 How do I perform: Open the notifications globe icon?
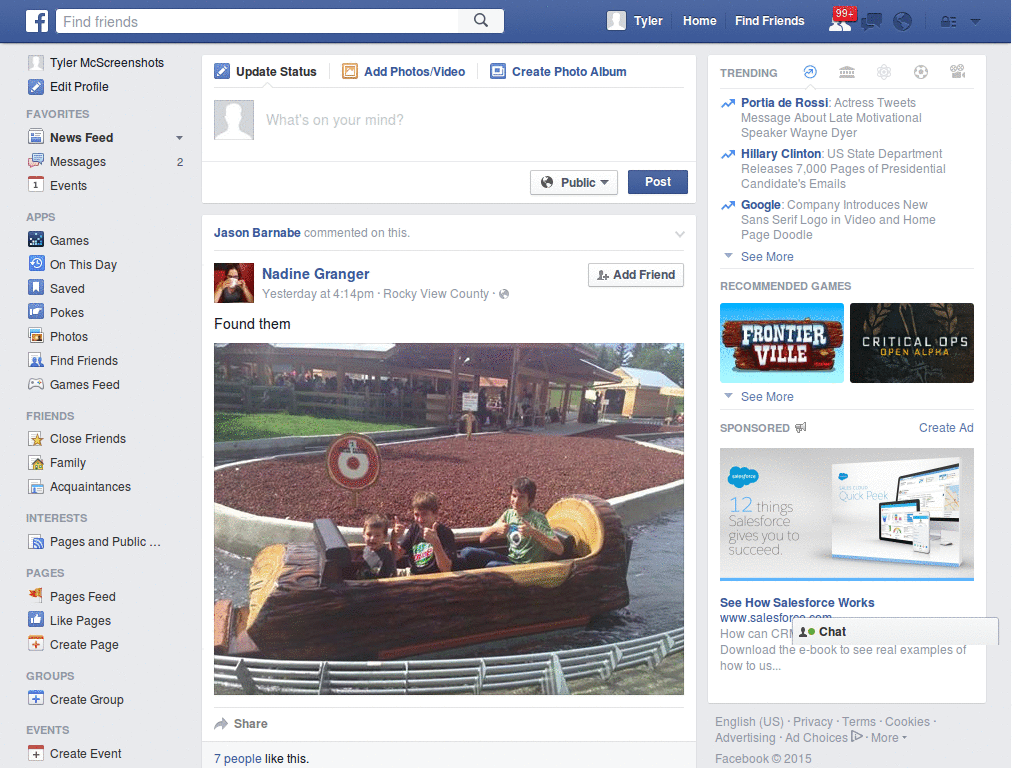(x=903, y=22)
